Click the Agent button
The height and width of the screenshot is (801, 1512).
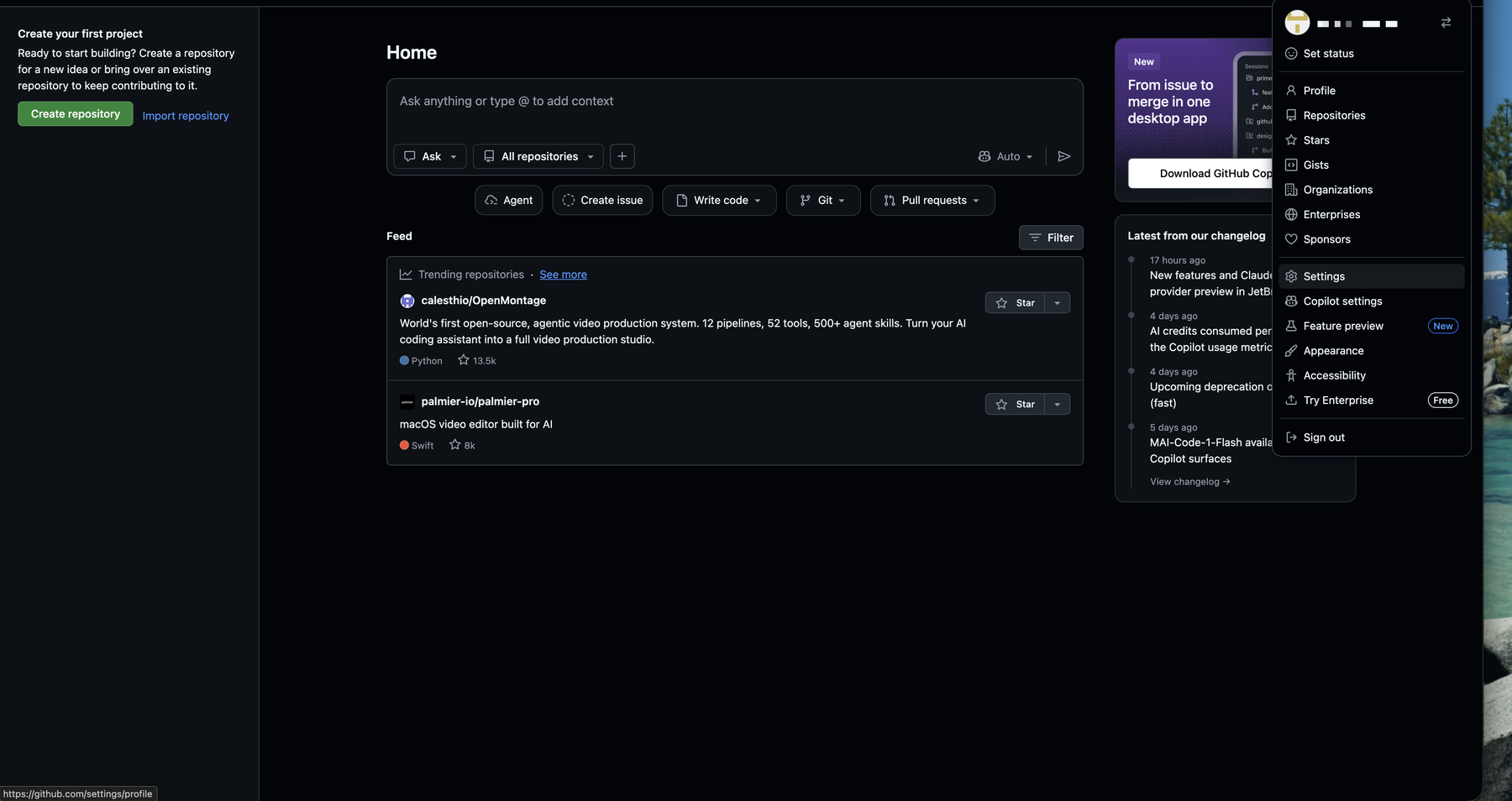[x=509, y=200]
